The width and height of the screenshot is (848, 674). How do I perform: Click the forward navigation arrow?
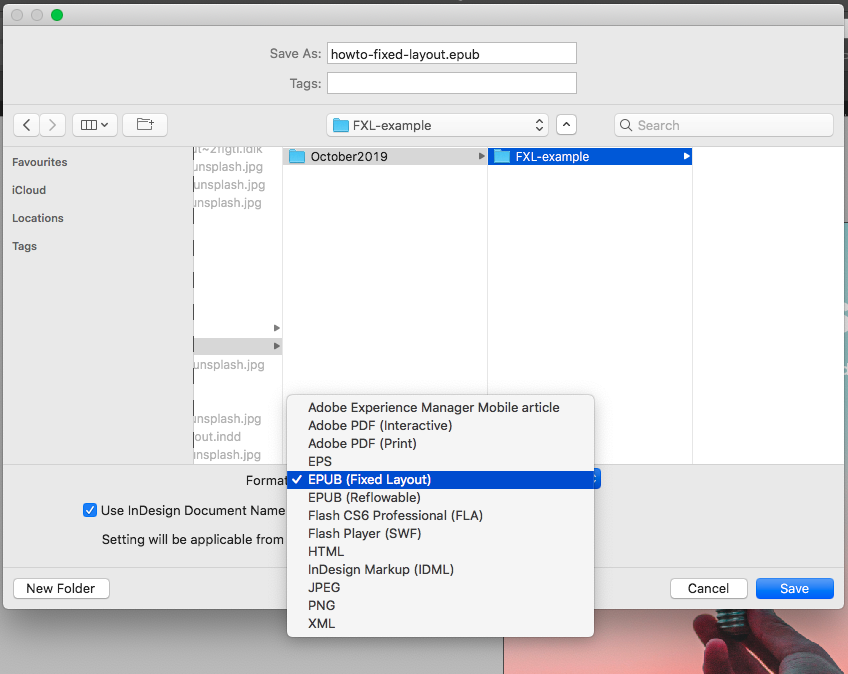click(53, 125)
